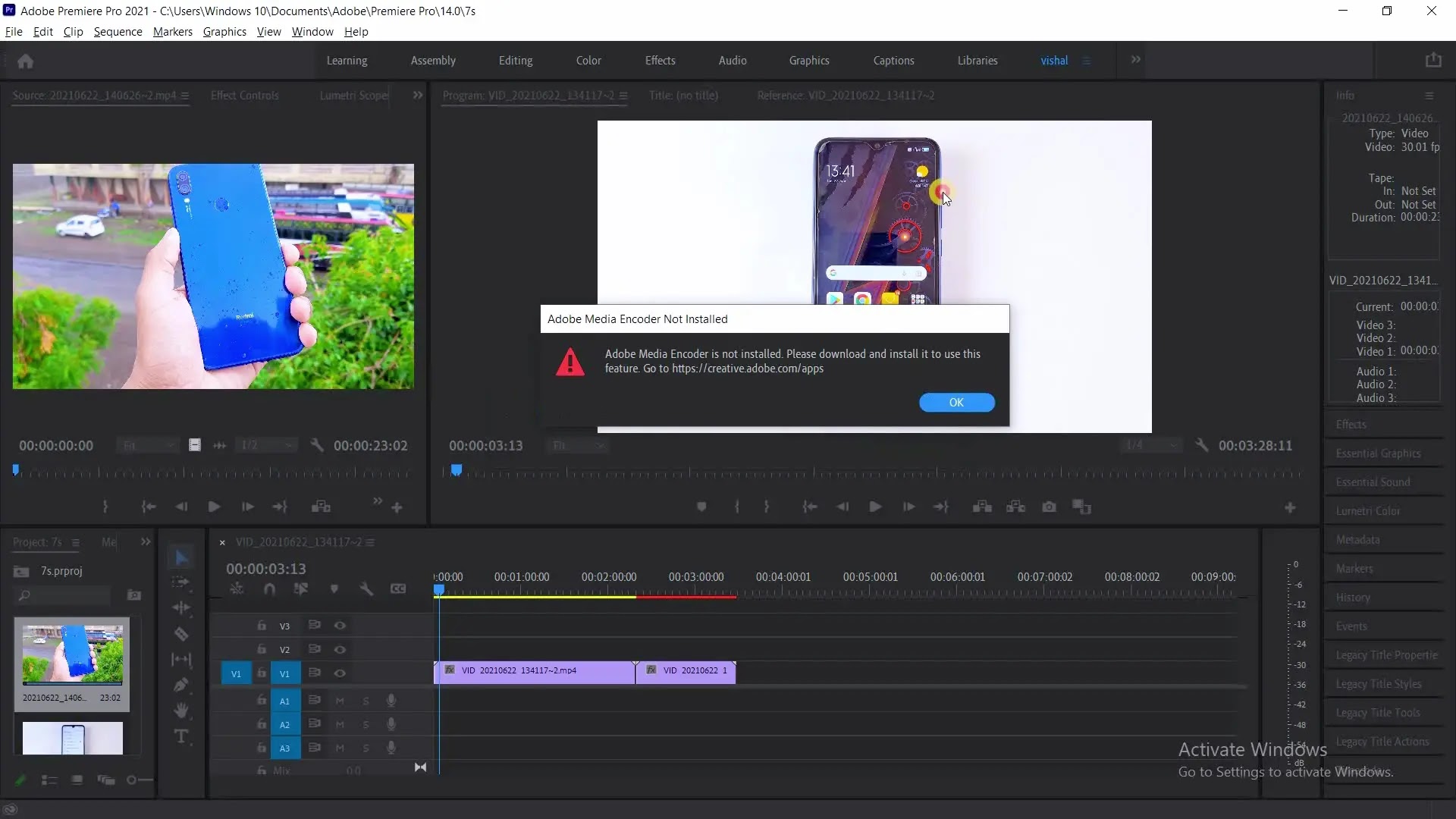Open the Sequence menu
Image resolution: width=1456 pixels, height=819 pixels.
[118, 32]
